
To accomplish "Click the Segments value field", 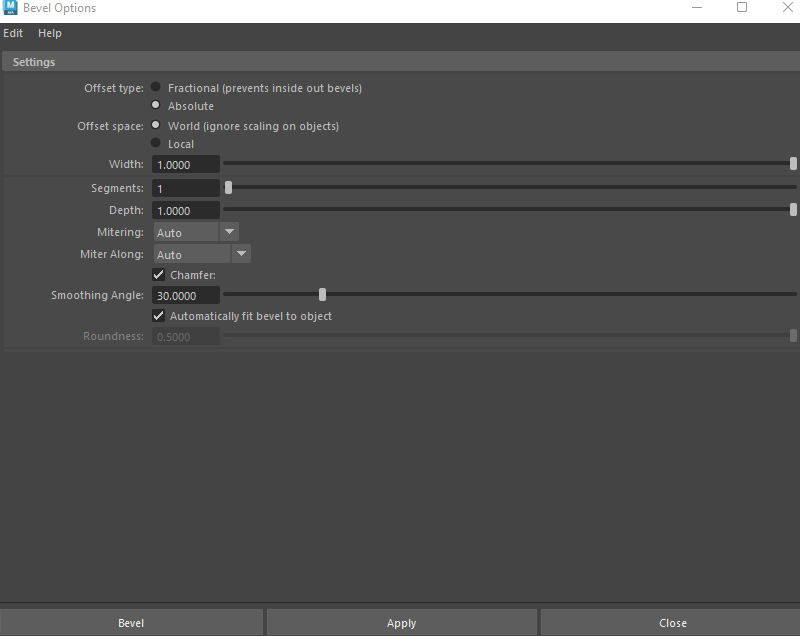I will click(186, 188).
